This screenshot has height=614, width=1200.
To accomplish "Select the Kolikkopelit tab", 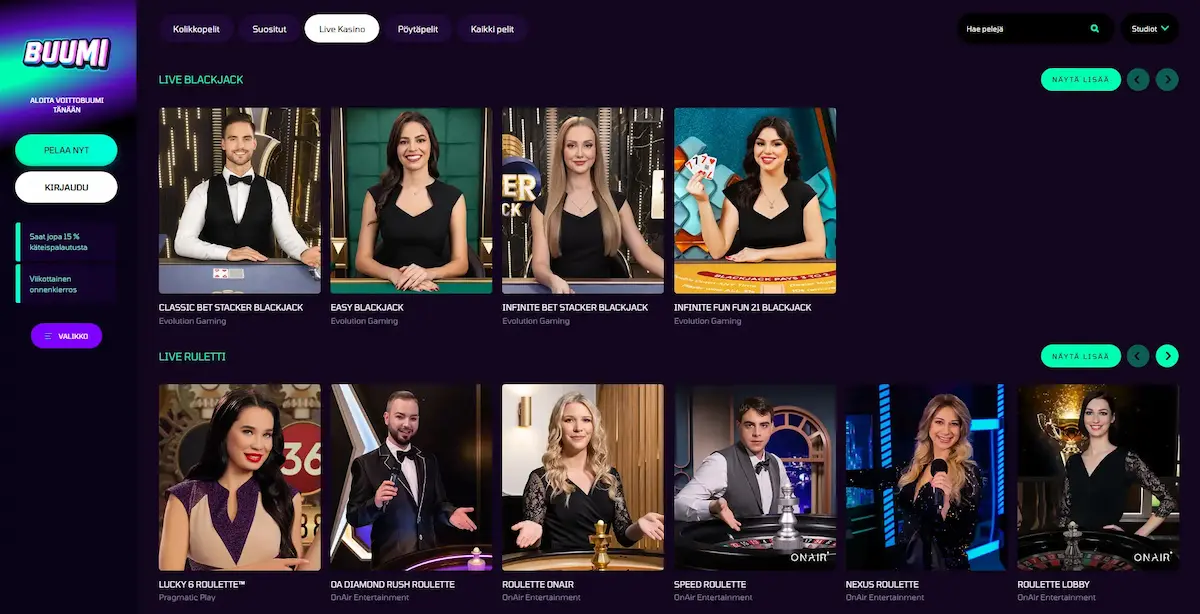I will (195, 29).
